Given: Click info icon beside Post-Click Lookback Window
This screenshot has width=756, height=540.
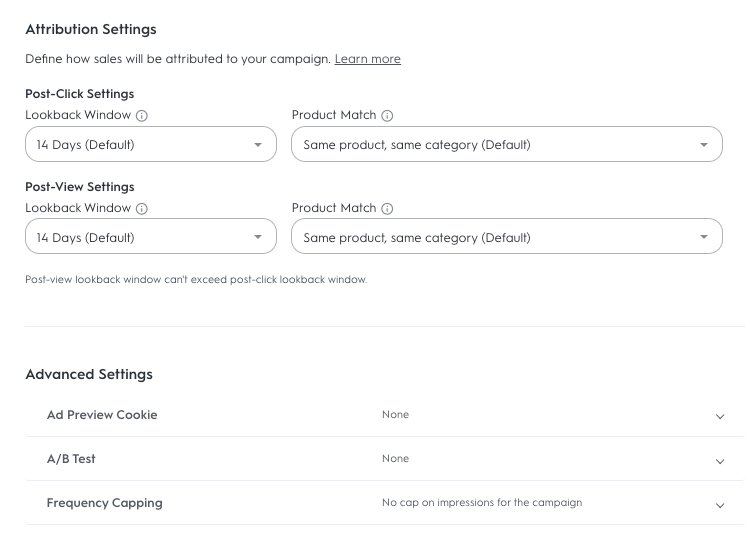Looking at the screenshot, I should (x=142, y=116).
